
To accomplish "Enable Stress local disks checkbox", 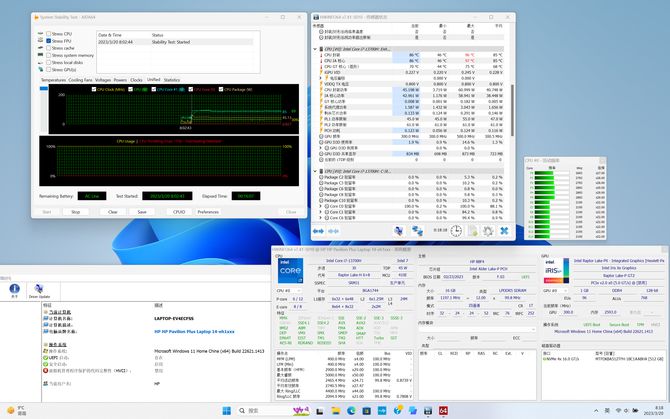I will coord(49,62).
